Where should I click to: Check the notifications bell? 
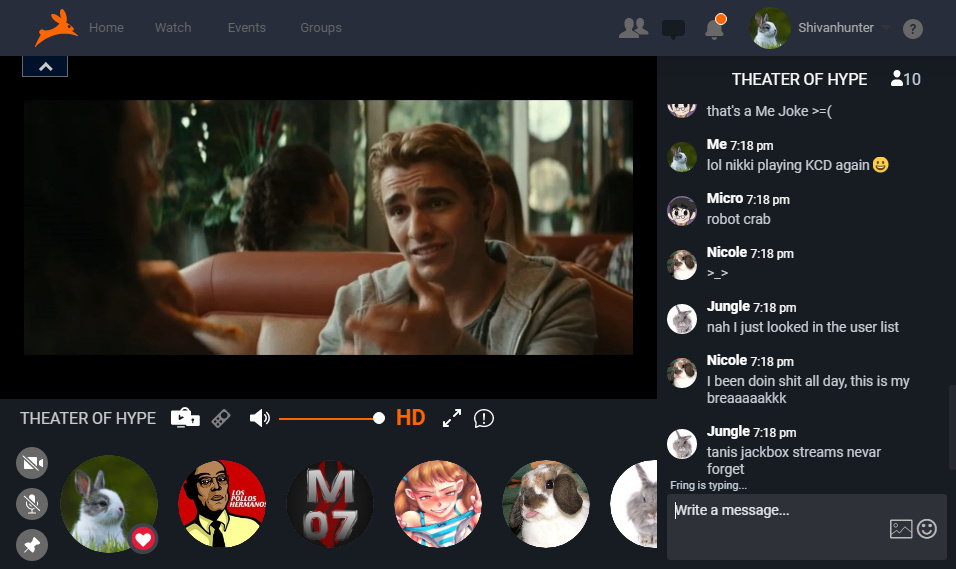(715, 28)
